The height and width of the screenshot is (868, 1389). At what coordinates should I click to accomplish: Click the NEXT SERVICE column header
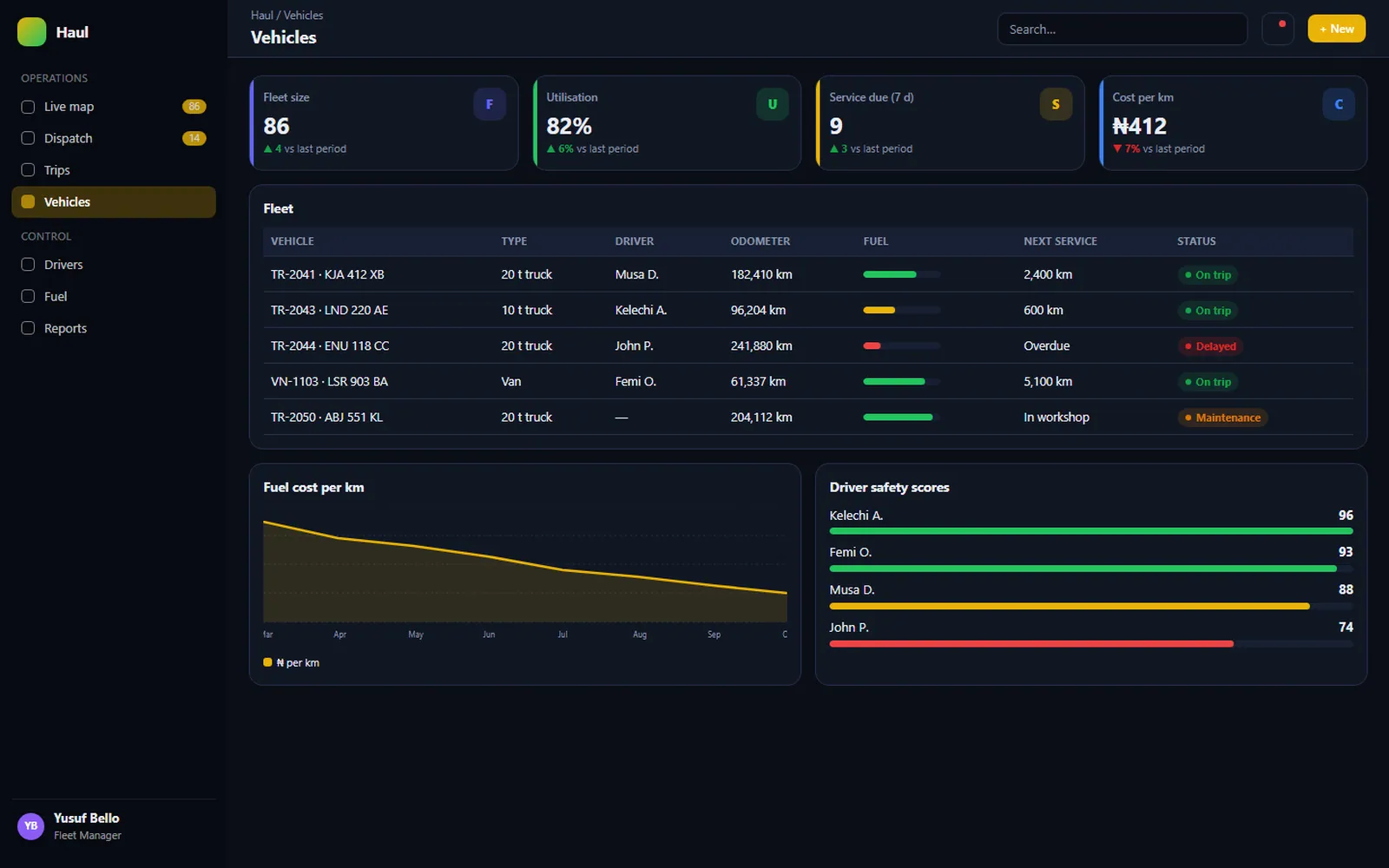pos(1060,241)
